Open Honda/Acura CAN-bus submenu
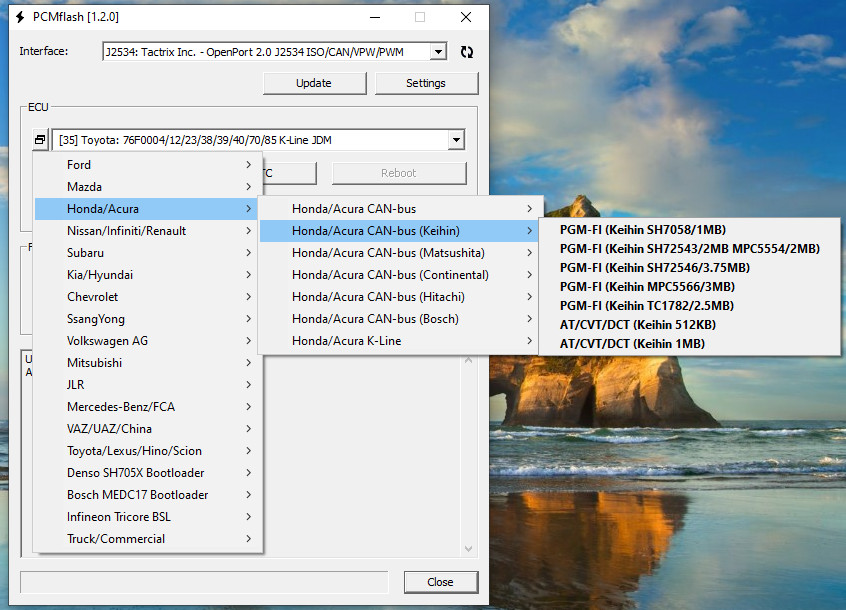 coord(400,209)
